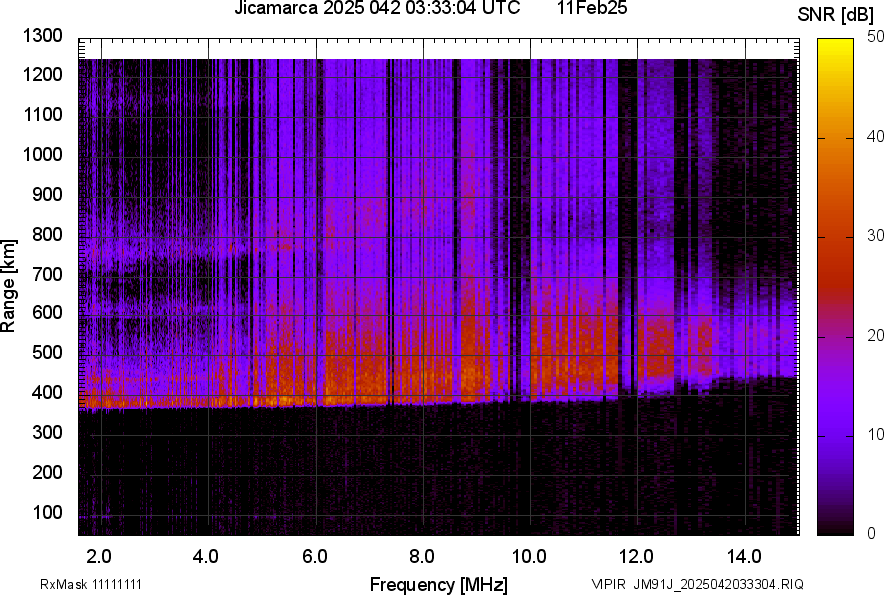Click the 'SNR [dB]' colorbar heading

click(835, 14)
